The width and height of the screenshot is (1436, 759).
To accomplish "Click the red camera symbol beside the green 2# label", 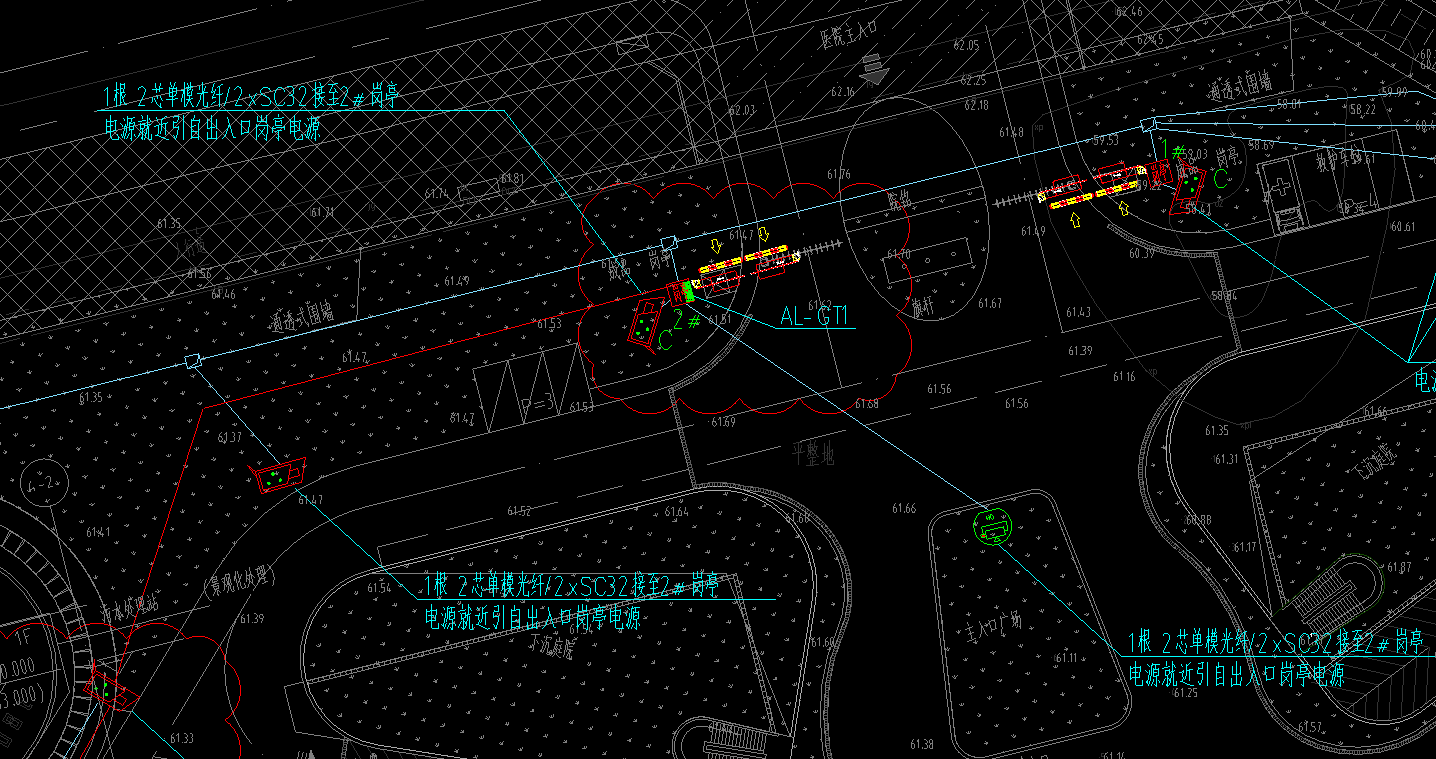I will (645, 323).
